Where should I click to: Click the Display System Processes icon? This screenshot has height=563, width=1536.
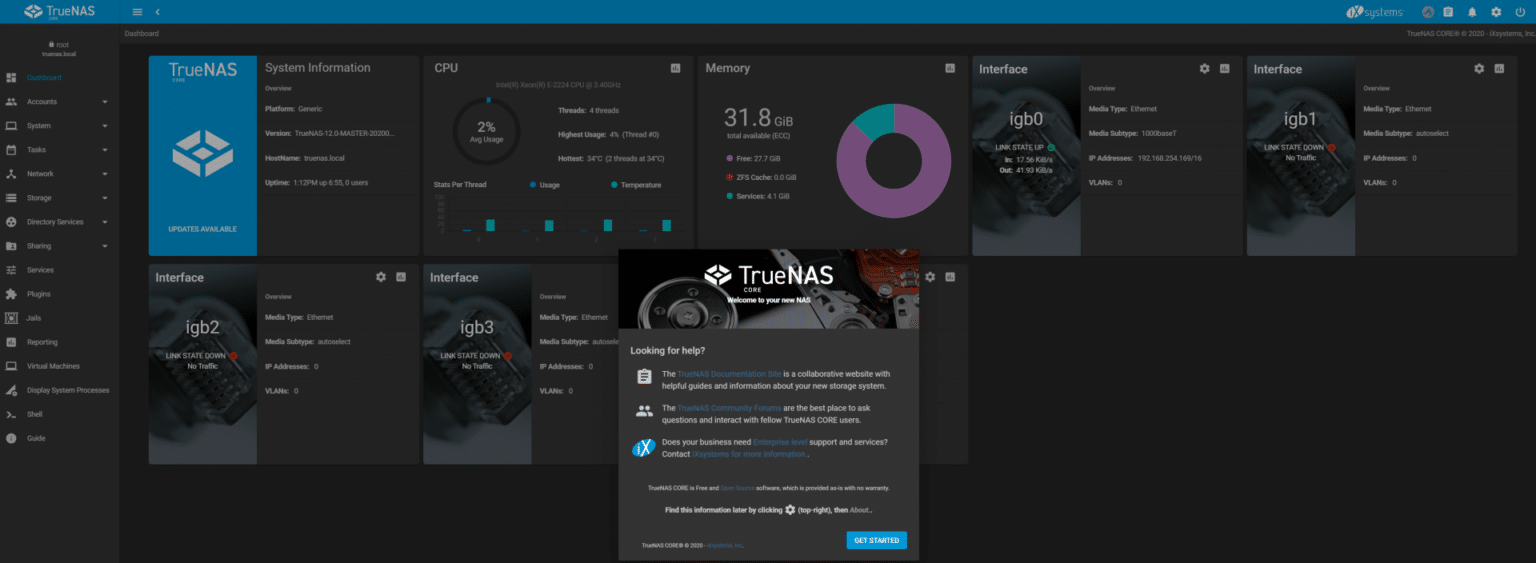pos(11,390)
